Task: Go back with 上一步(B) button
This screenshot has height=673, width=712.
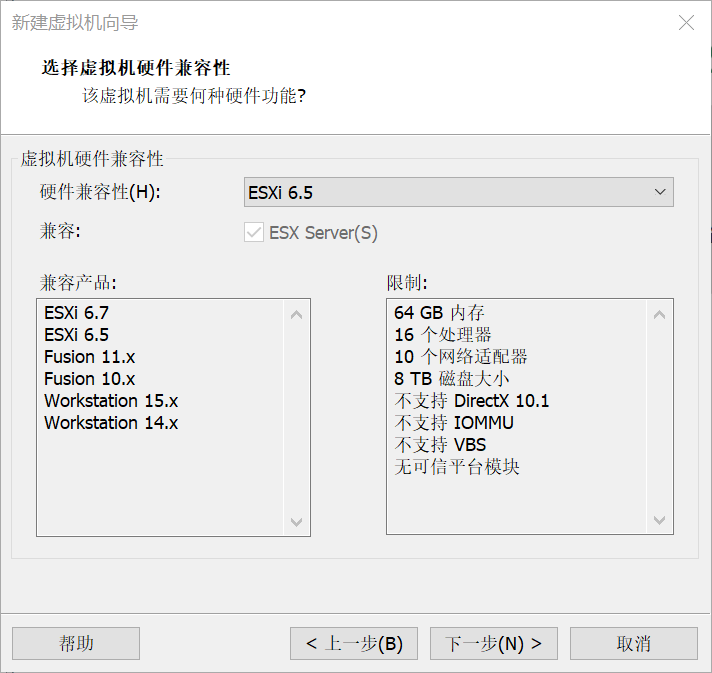Action: point(353,644)
